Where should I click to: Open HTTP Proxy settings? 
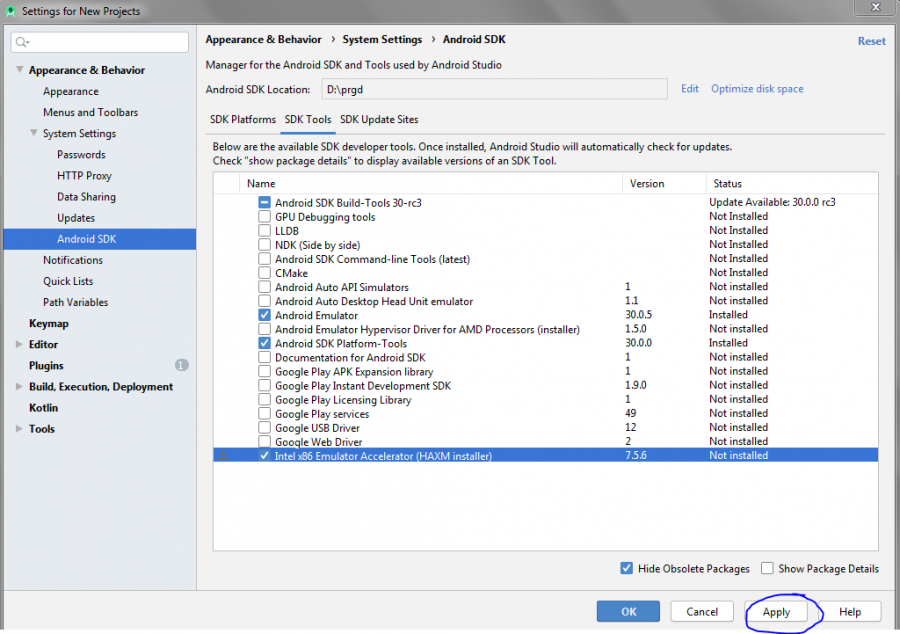84,176
